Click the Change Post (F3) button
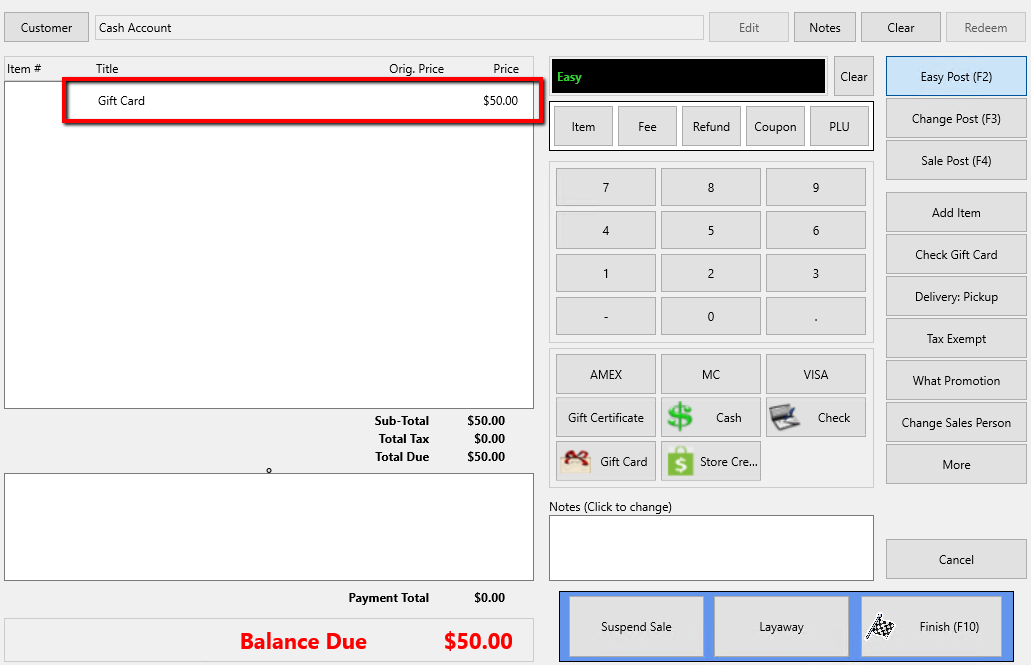The height and width of the screenshot is (665, 1031). (x=956, y=118)
